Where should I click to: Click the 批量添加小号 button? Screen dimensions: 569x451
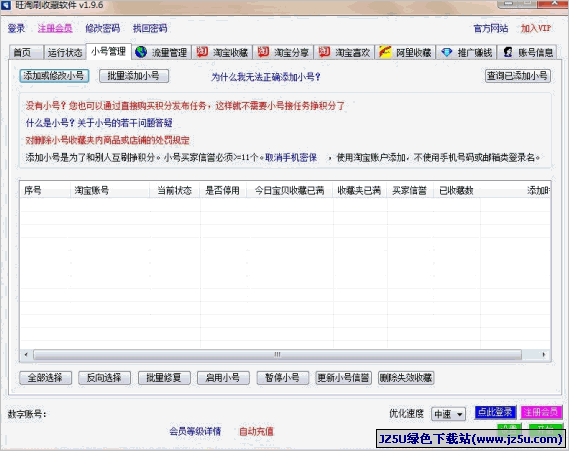[x=134, y=76]
